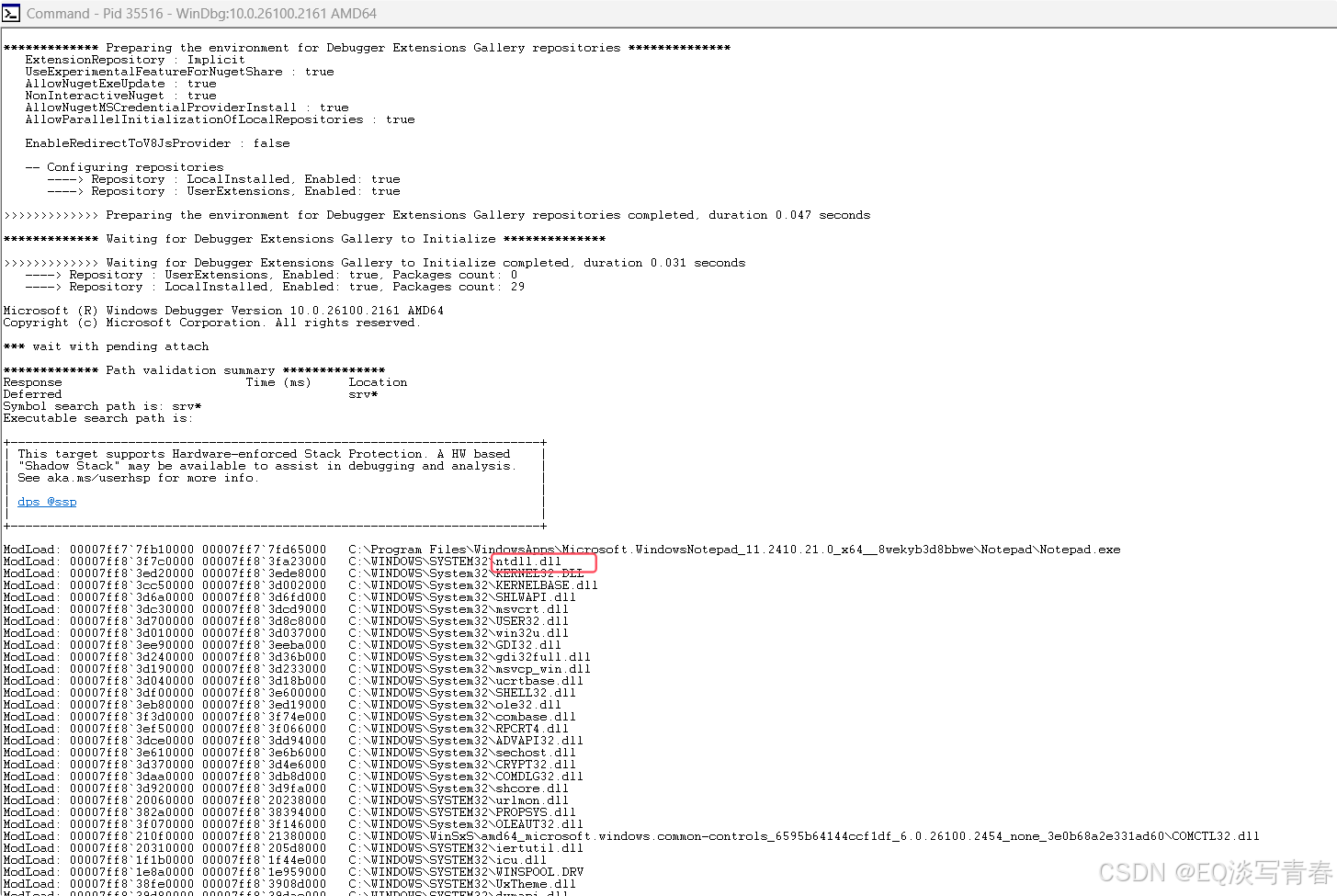Click the NonInteractiveNuget : true line
The width and height of the screenshot is (1337, 896).
pos(120,96)
